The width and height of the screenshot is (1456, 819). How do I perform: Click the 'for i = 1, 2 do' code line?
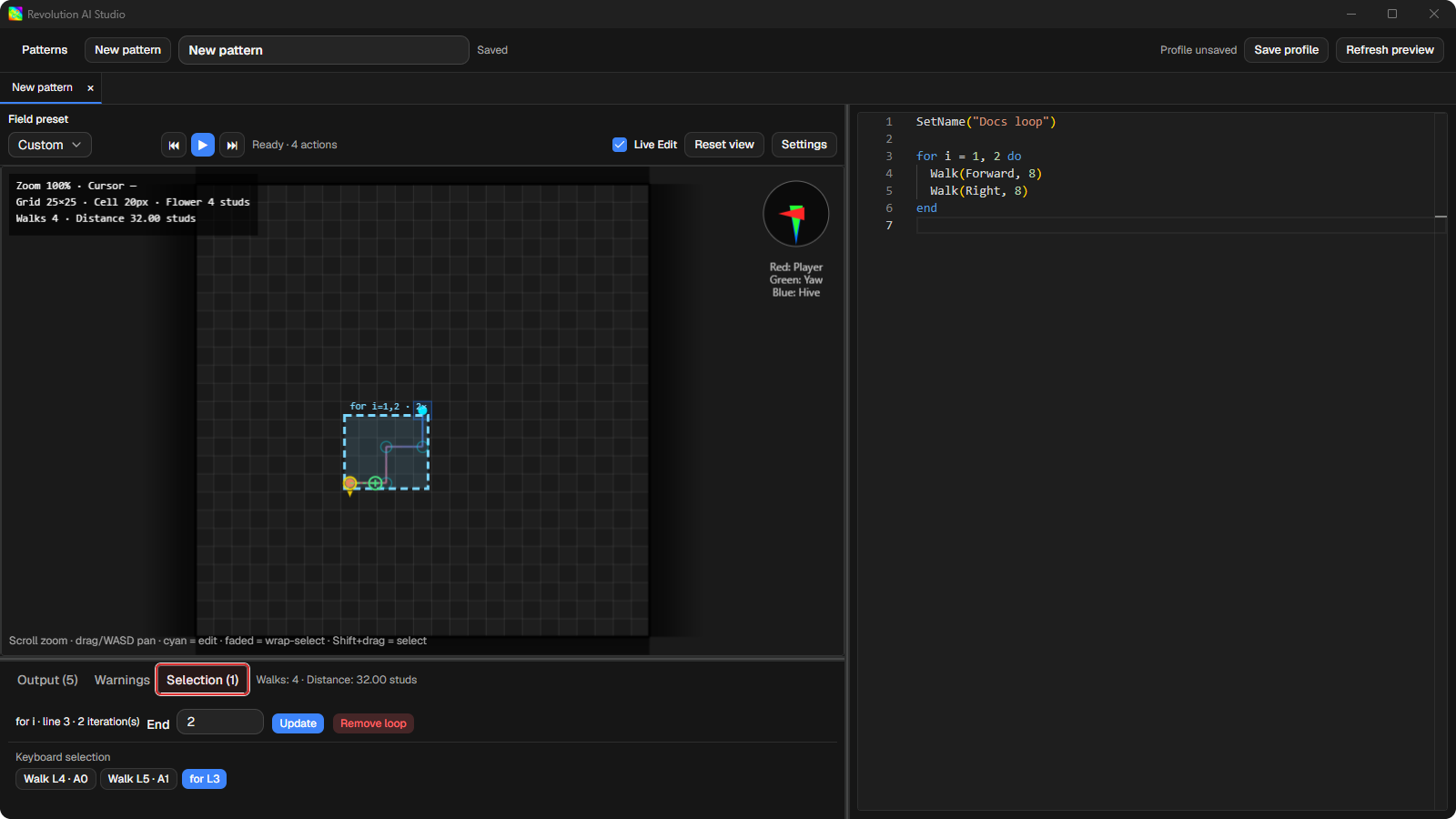pos(968,157)
